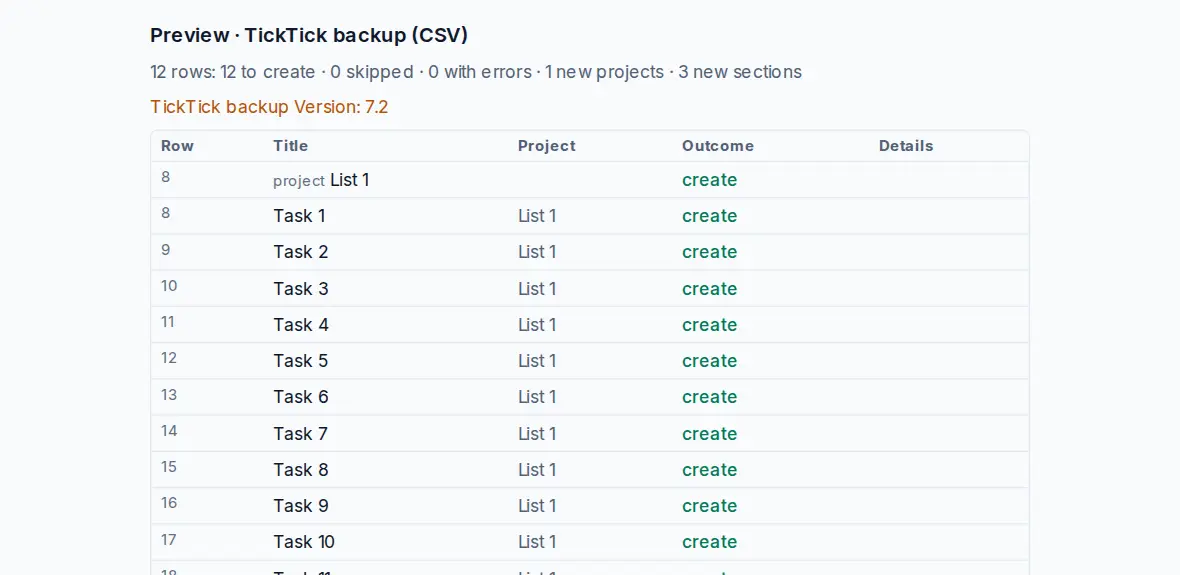Click the Preview · TickTick backup (CSV) heading
This screenshot has height=575, width=1180.
click(309, 35)
